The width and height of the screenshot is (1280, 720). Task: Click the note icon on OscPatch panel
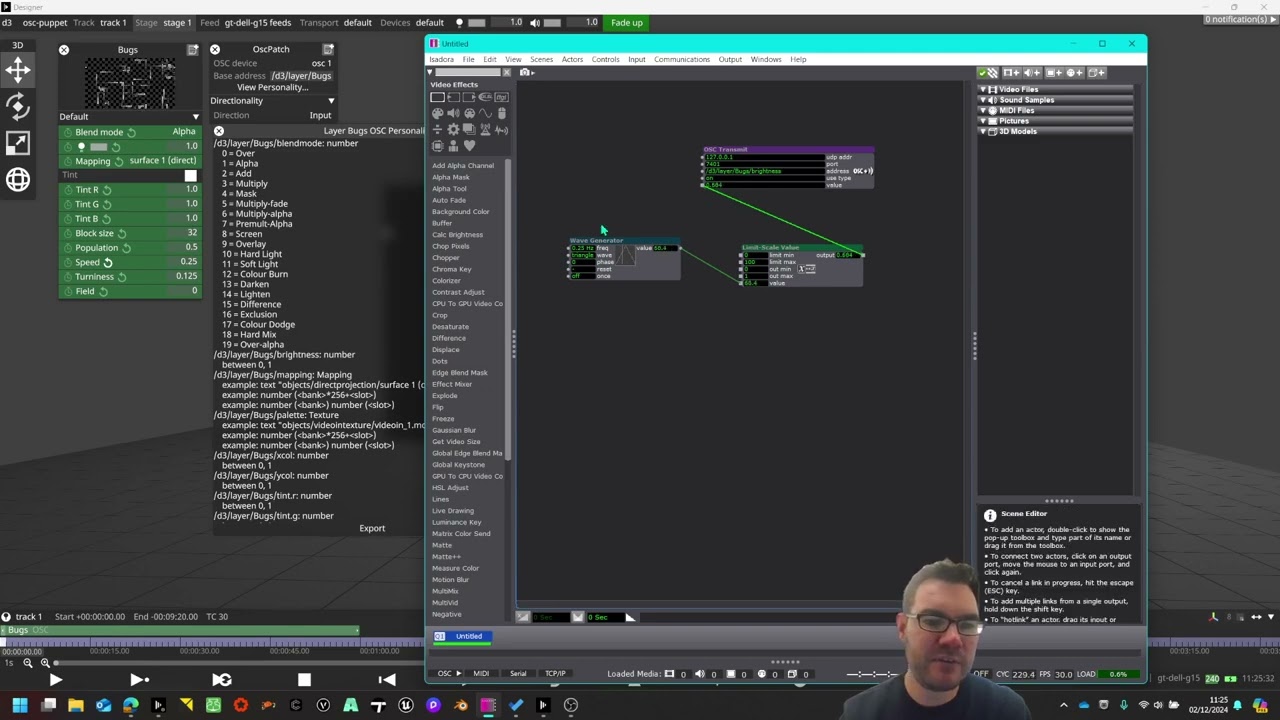coord(327,49)
